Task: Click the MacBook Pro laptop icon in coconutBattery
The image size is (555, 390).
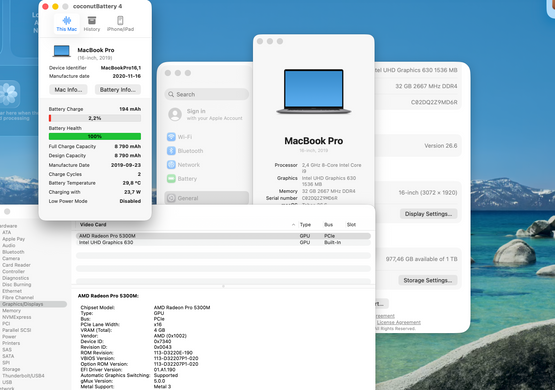Action: pos(62,51)
